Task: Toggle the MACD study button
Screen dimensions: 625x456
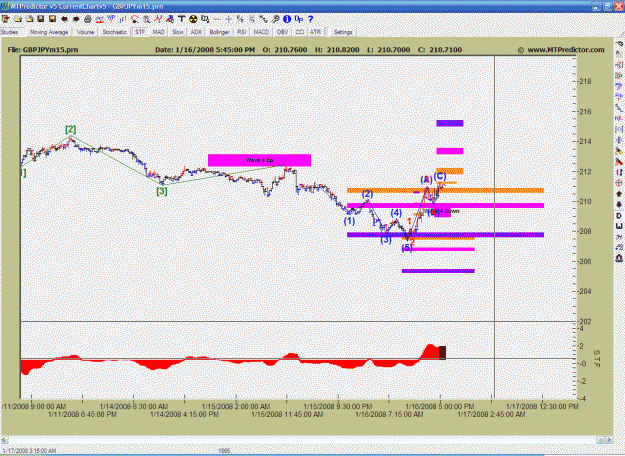Action: 261,32
